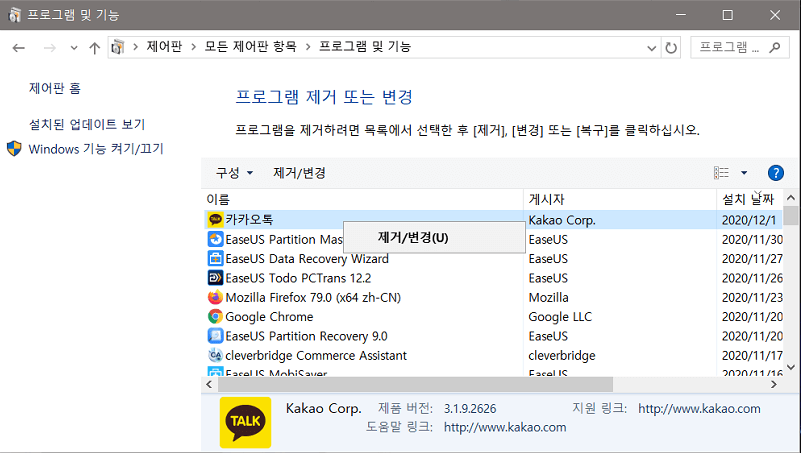801x453 pixels.
Task: Select the EaseUS Data Recovery Wizard row
Action: click(307, 258)
